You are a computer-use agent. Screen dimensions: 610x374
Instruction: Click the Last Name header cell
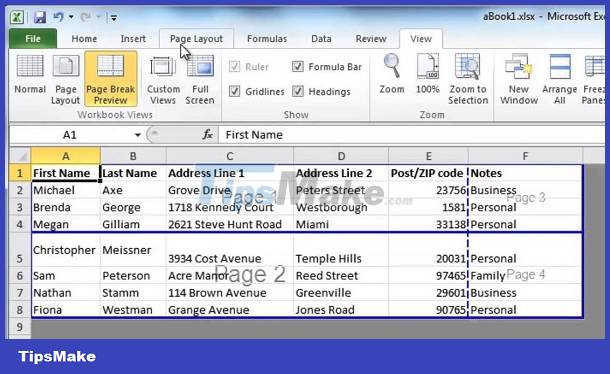133,173
